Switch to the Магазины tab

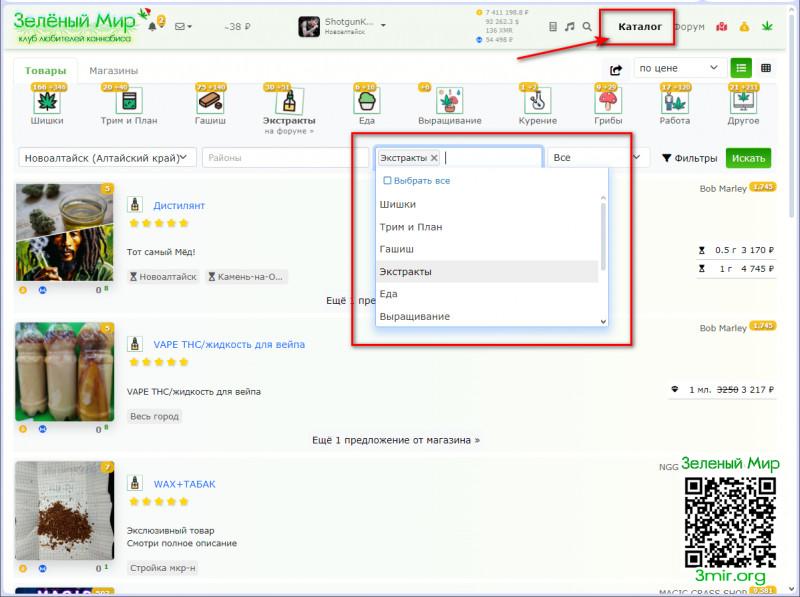[113, 71]
